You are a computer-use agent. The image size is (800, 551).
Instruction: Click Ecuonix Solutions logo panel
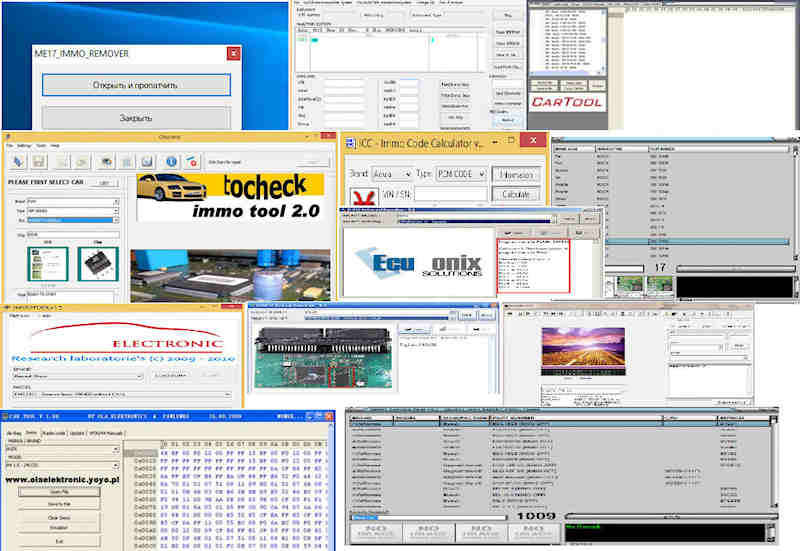coord(418,262)
